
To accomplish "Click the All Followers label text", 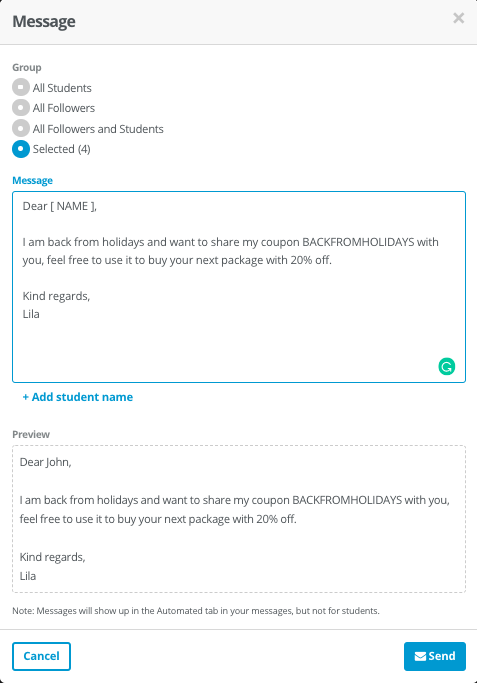I will pos(64,108).
